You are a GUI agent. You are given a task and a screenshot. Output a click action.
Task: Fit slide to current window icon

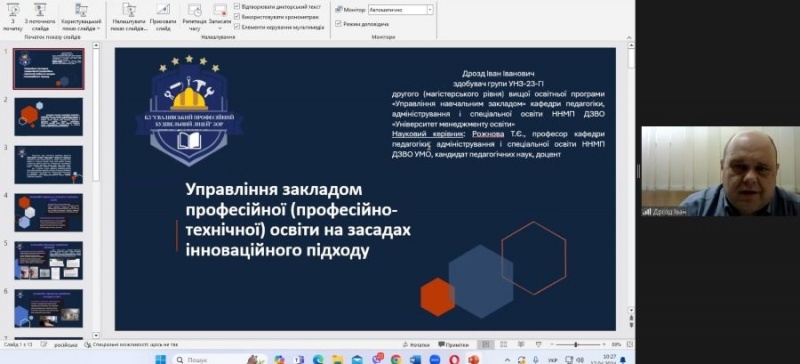tap(630, 345)
